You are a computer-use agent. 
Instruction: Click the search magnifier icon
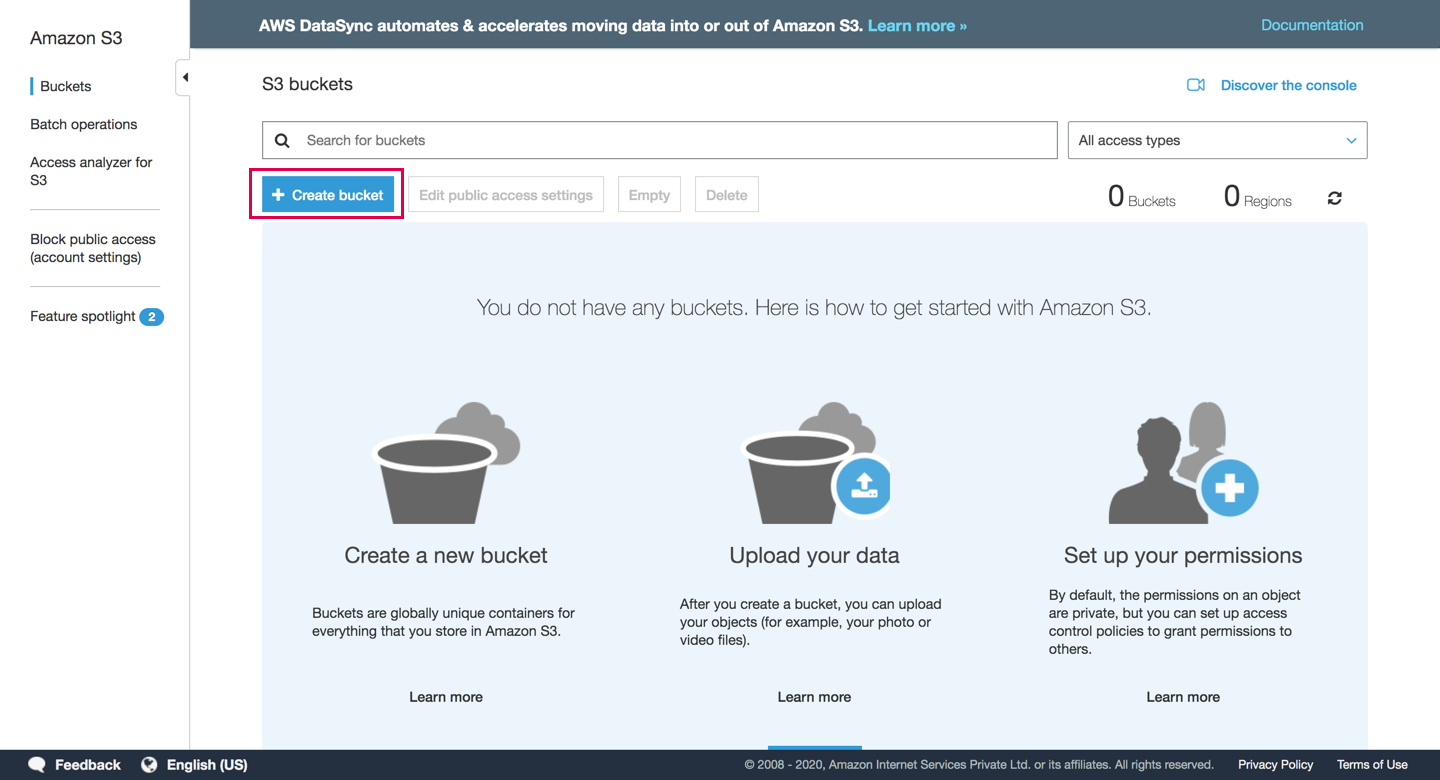tap(282, 141)
